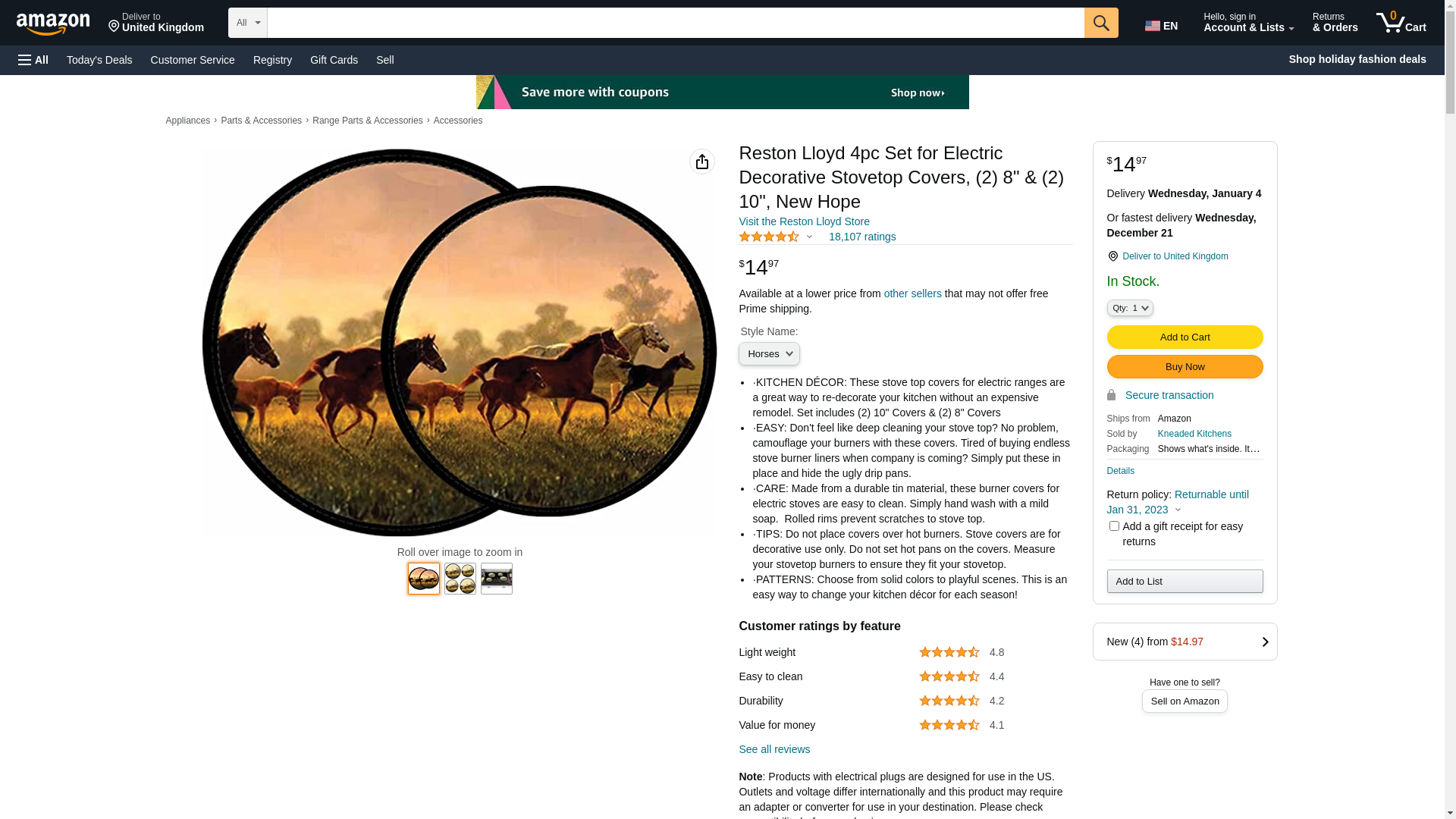
Task: Expand the New (4) offers arrow
Action: tap(1265, 642)
